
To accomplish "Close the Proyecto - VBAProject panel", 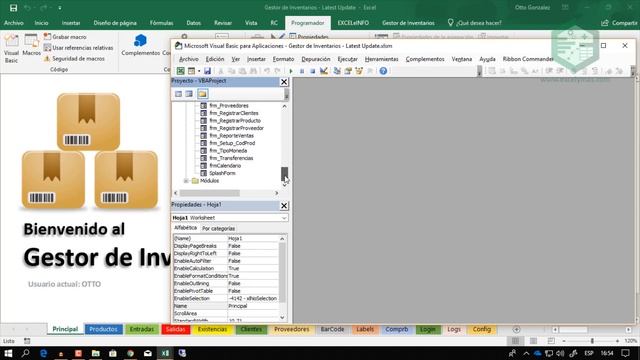I will click(x=284, y=82).
